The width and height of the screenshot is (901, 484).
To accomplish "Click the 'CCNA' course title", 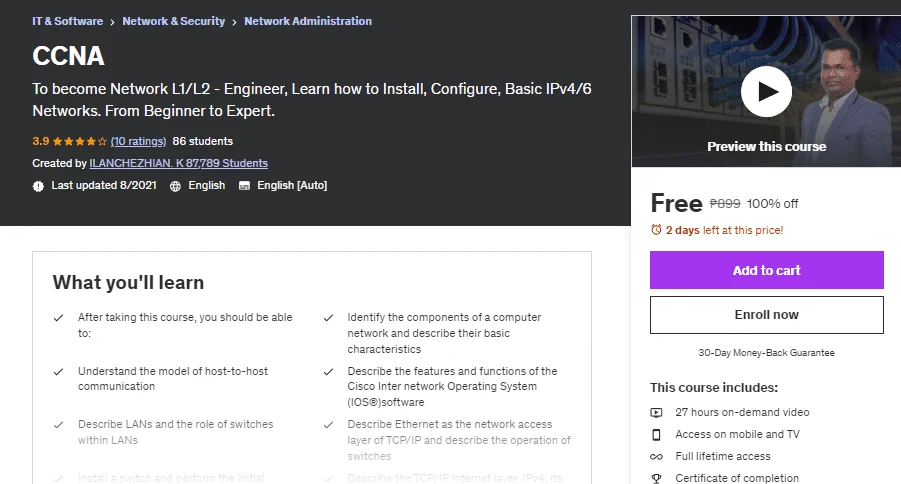I will [x=68, y=56].
